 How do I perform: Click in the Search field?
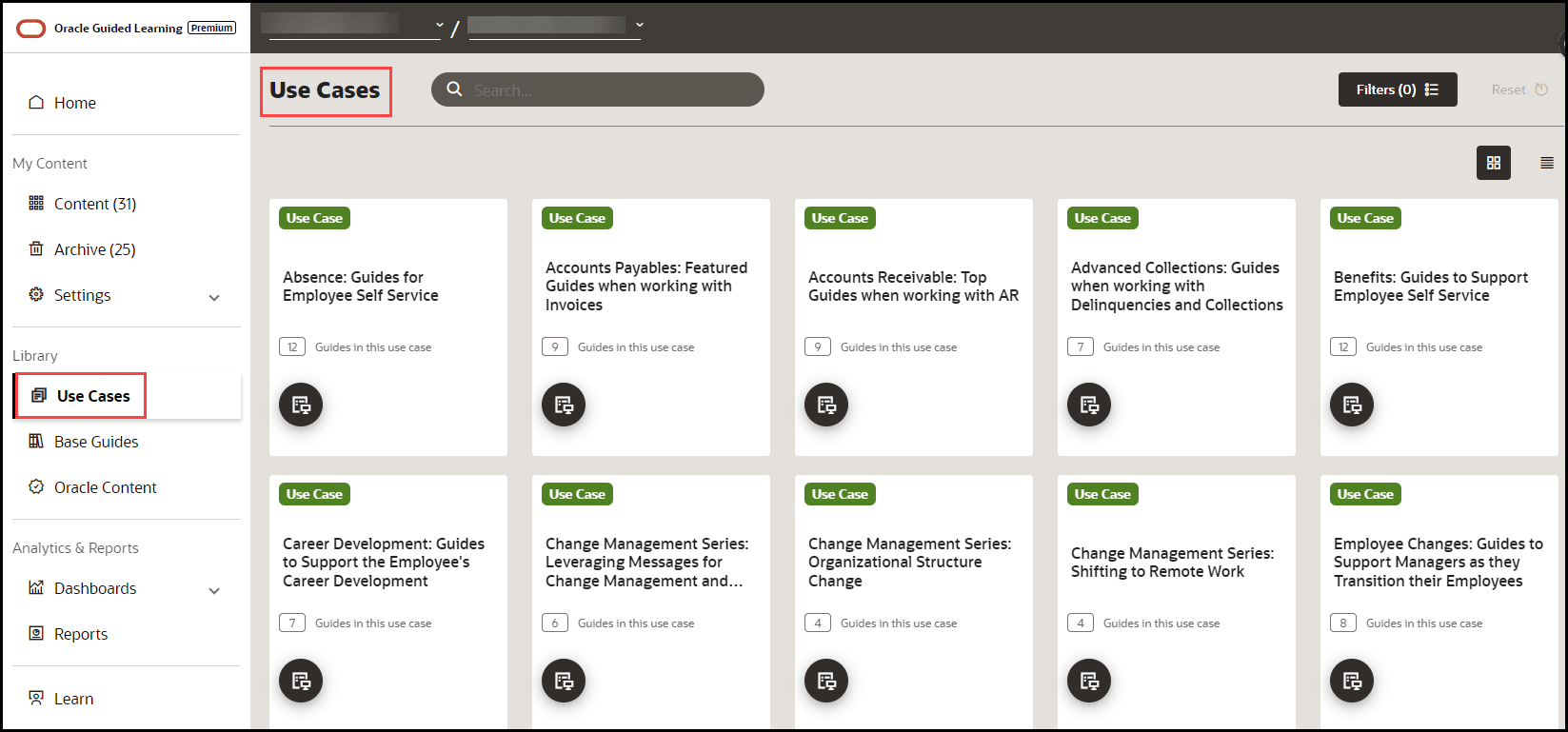click(x=597, y=89)
